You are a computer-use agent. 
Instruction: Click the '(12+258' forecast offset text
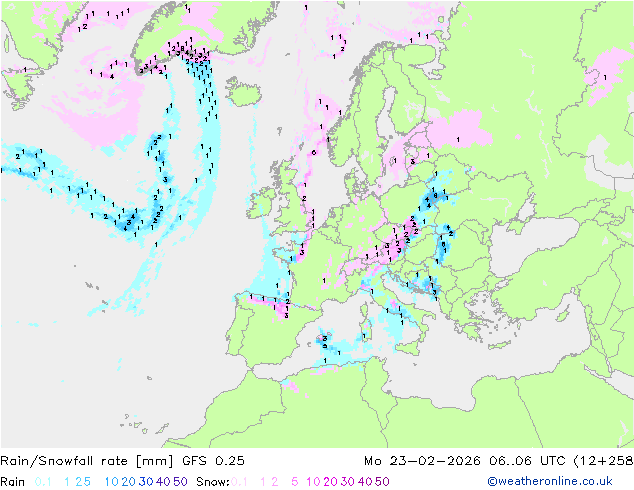(x=603, y=461)
